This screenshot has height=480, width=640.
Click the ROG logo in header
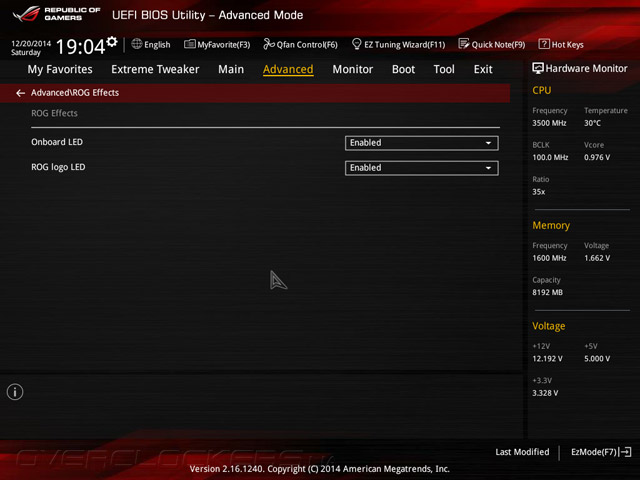click(x=26, y=14)
